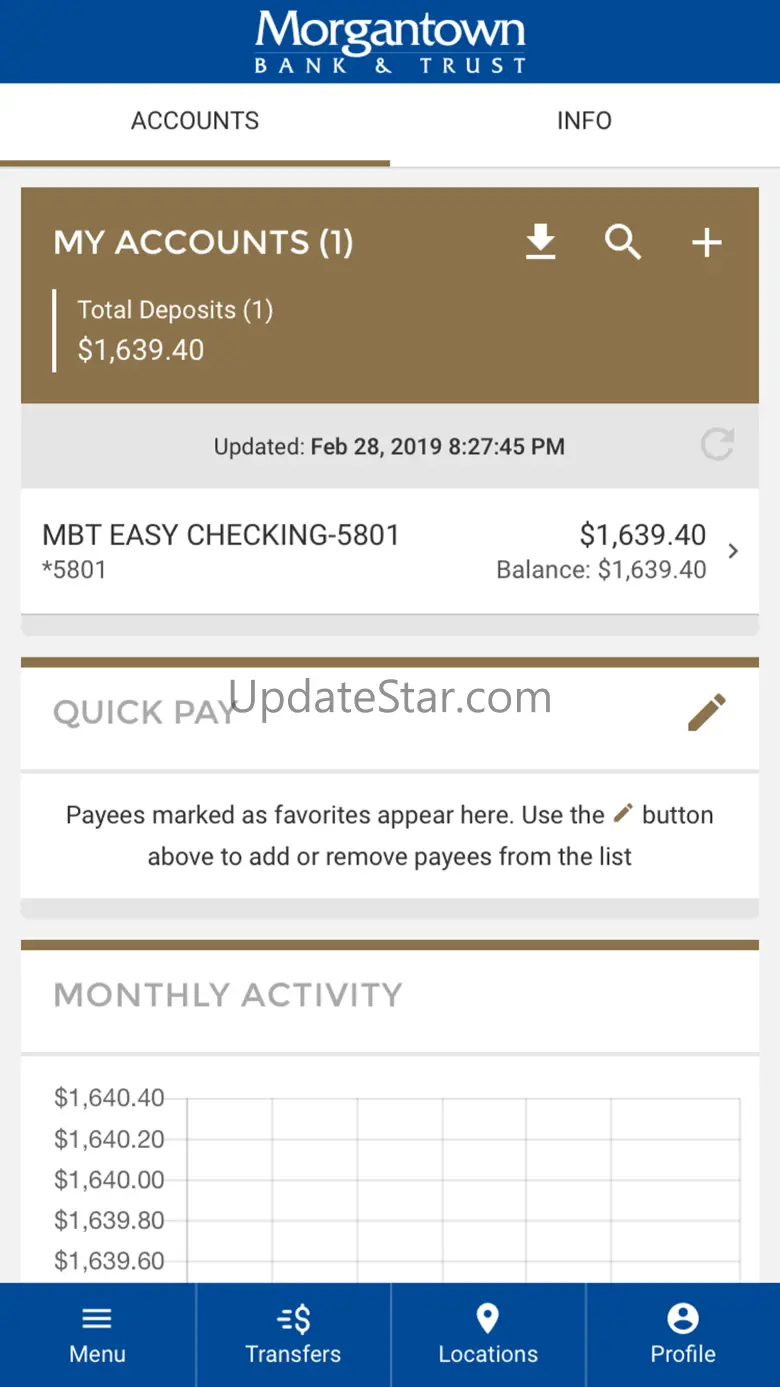Switch to the ACCOUNTS tab

click(x=195, y=121)
